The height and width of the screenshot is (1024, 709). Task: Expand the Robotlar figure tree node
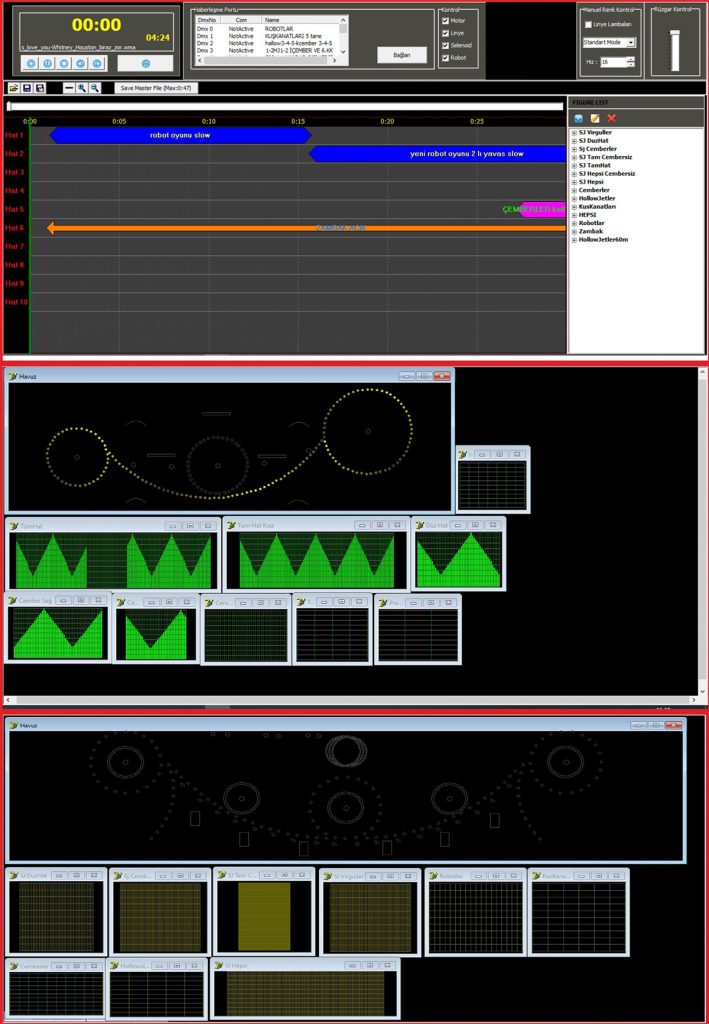(x=574, y=222)
